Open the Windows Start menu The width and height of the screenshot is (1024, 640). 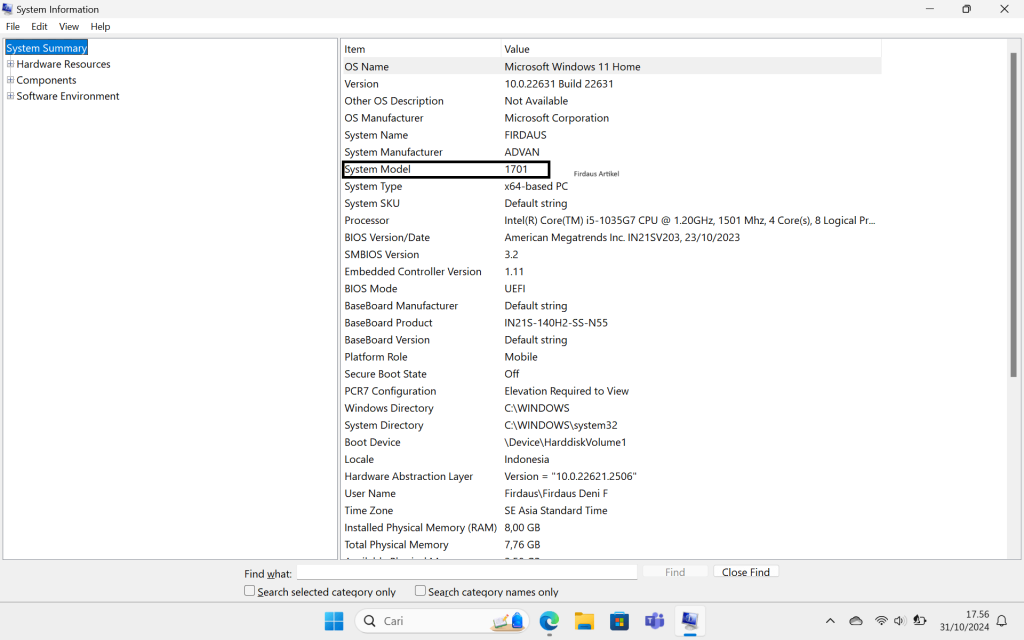334,621
